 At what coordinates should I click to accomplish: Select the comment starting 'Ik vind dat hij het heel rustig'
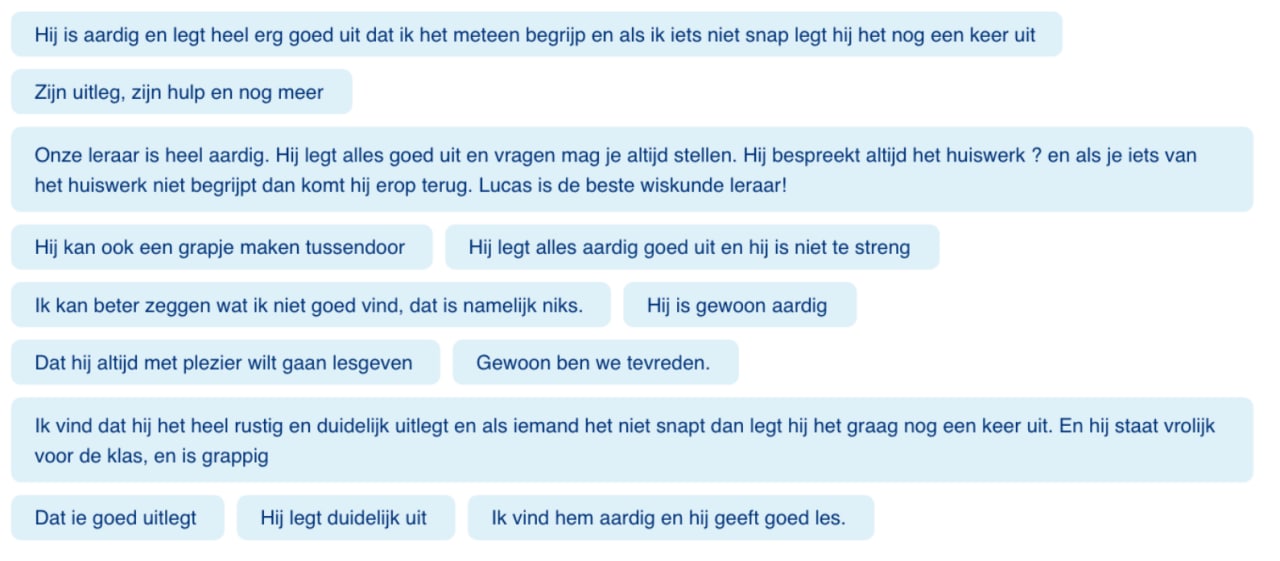tap(630, 440)
